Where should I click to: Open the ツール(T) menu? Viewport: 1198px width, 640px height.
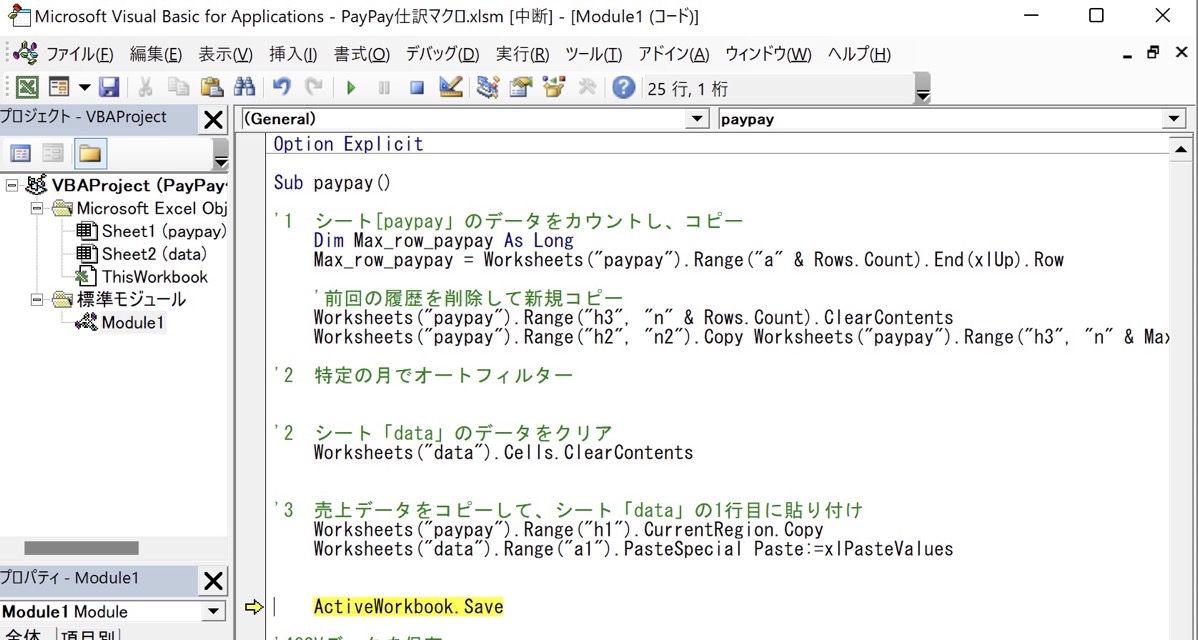coord(594,54)
